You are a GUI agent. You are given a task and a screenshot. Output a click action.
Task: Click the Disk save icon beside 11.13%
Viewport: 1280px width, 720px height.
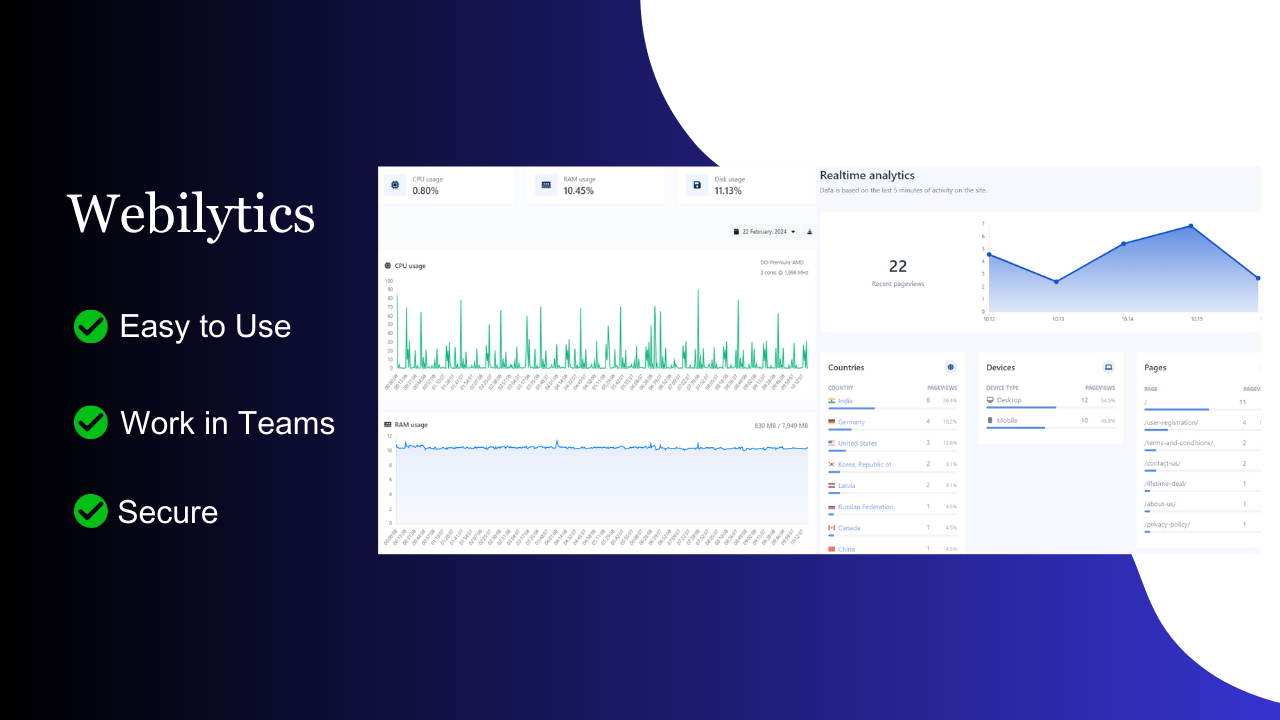697,185
